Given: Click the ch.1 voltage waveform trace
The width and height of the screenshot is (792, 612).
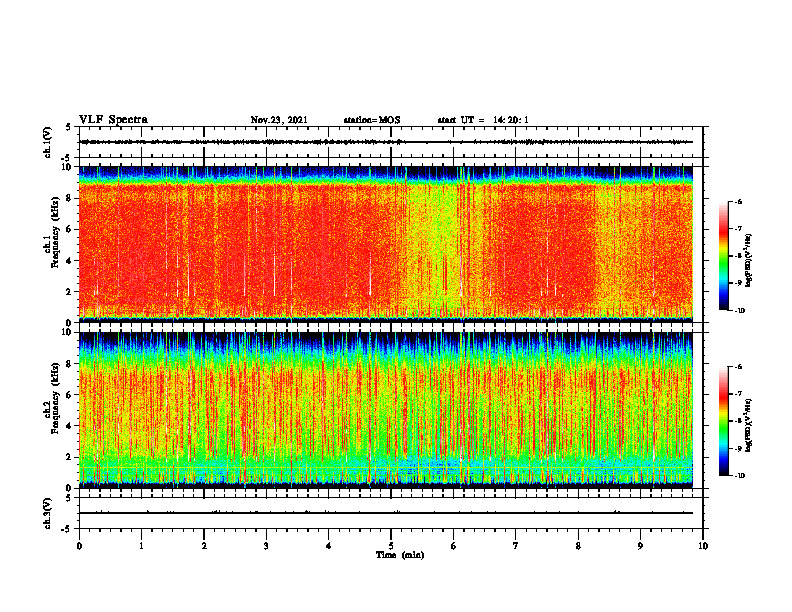Looking at the screenshot, I should (x=386, y=142).
